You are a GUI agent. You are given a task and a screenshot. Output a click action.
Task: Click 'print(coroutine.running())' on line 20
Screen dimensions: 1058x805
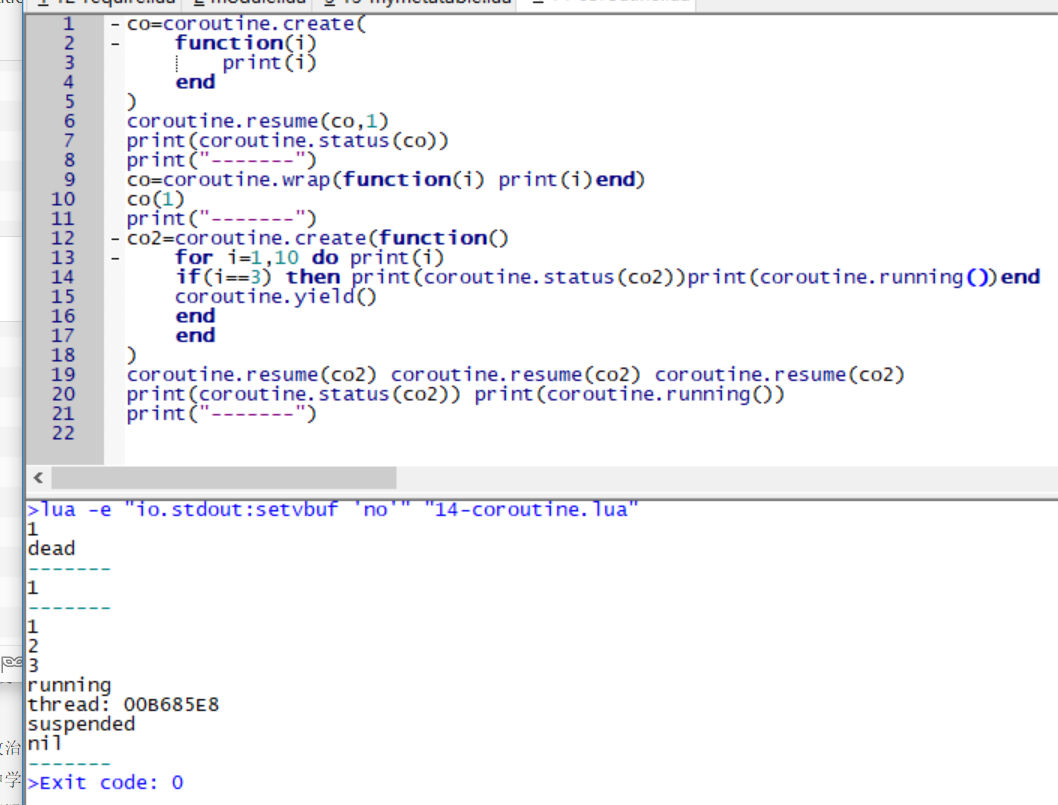coord(630,395)
